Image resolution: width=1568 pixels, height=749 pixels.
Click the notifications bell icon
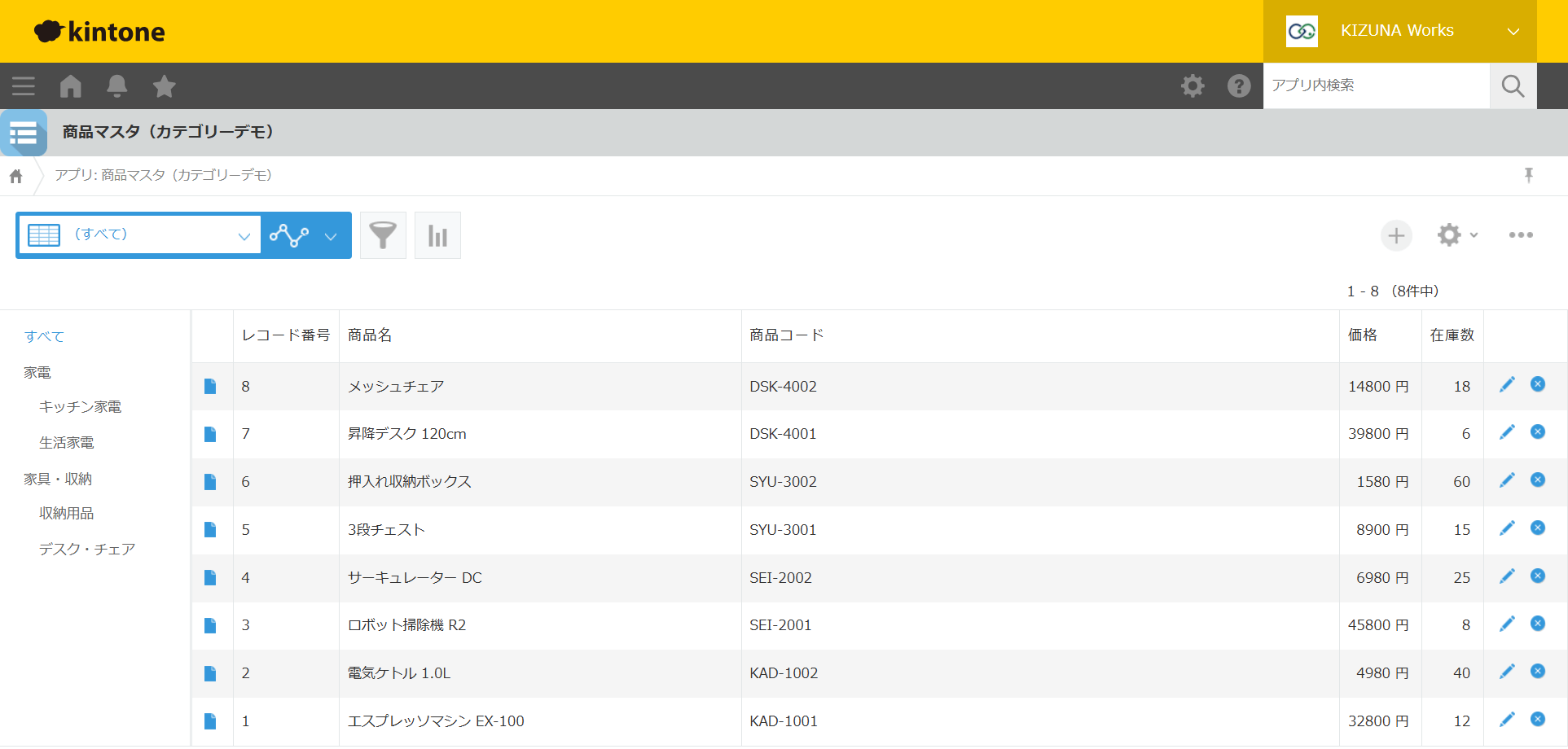pos(117,86)
